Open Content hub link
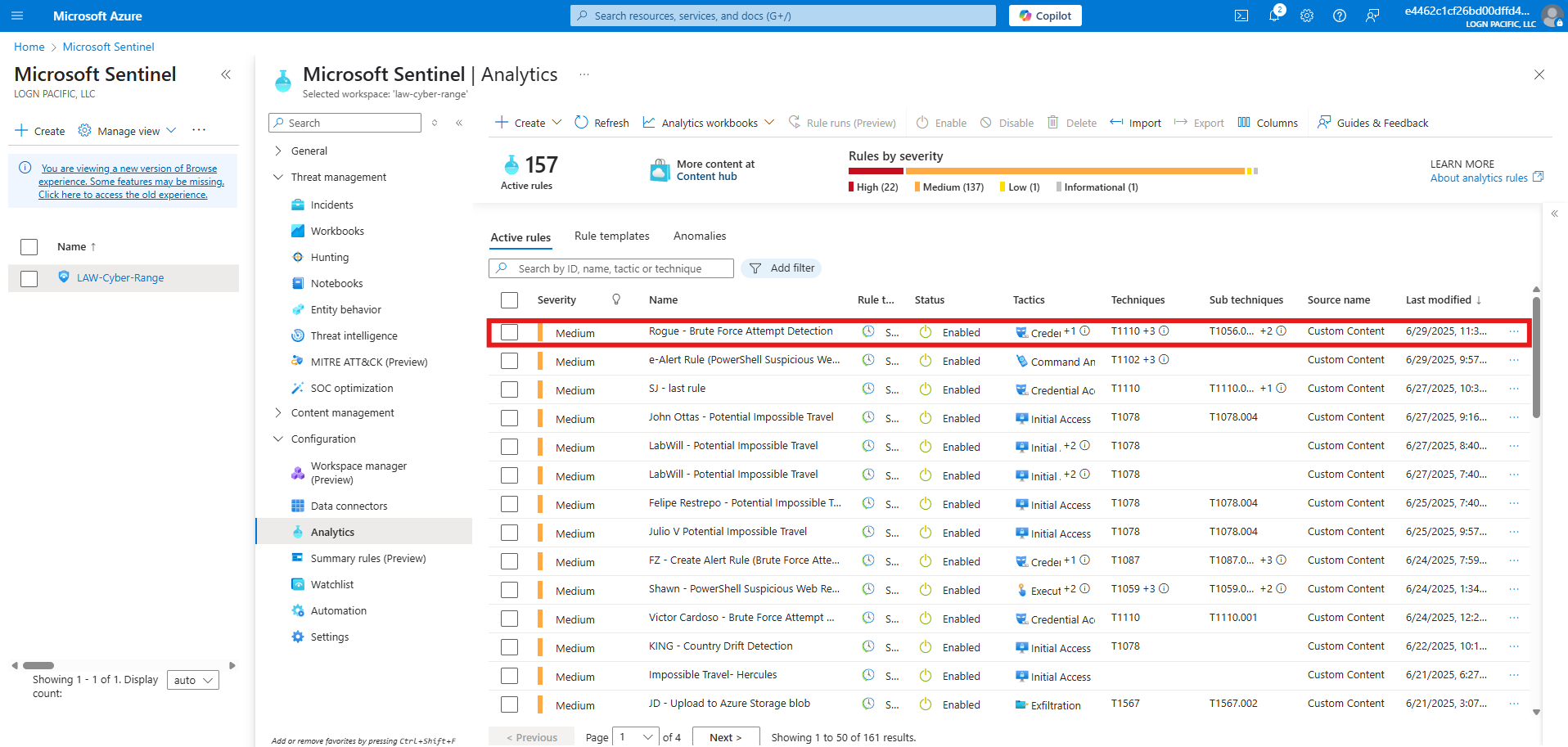The height and width of the screenshot is (747, 1568). [706, 177]
